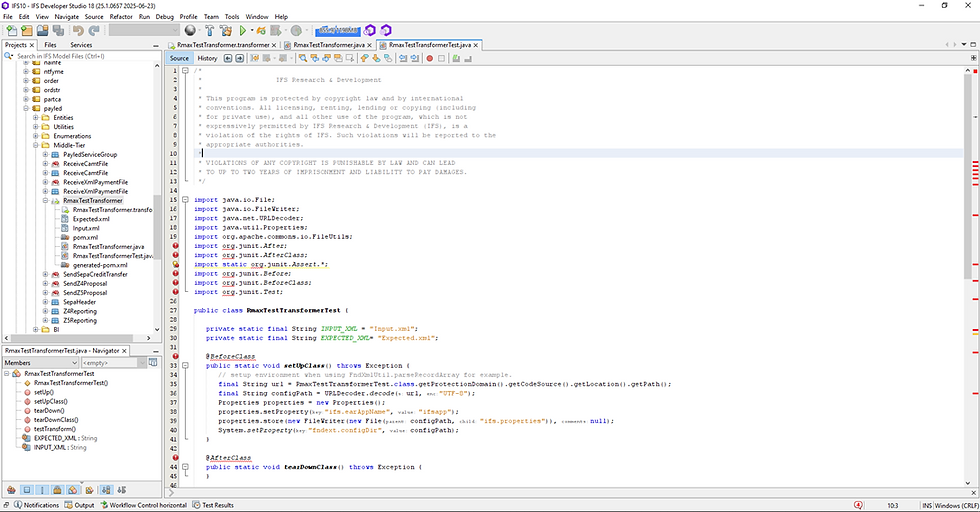Viewport: 980px width, 512px height.
Task: Click the first purple hexagon toolbar icon
Action: click(370, 30)
